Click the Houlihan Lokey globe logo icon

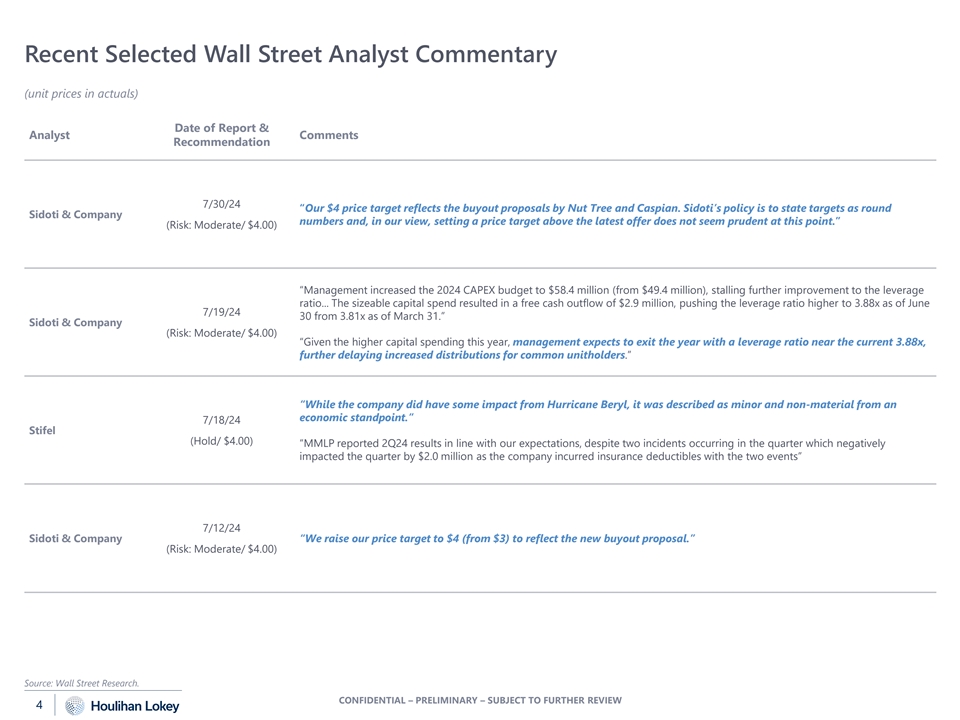(75, 706)
